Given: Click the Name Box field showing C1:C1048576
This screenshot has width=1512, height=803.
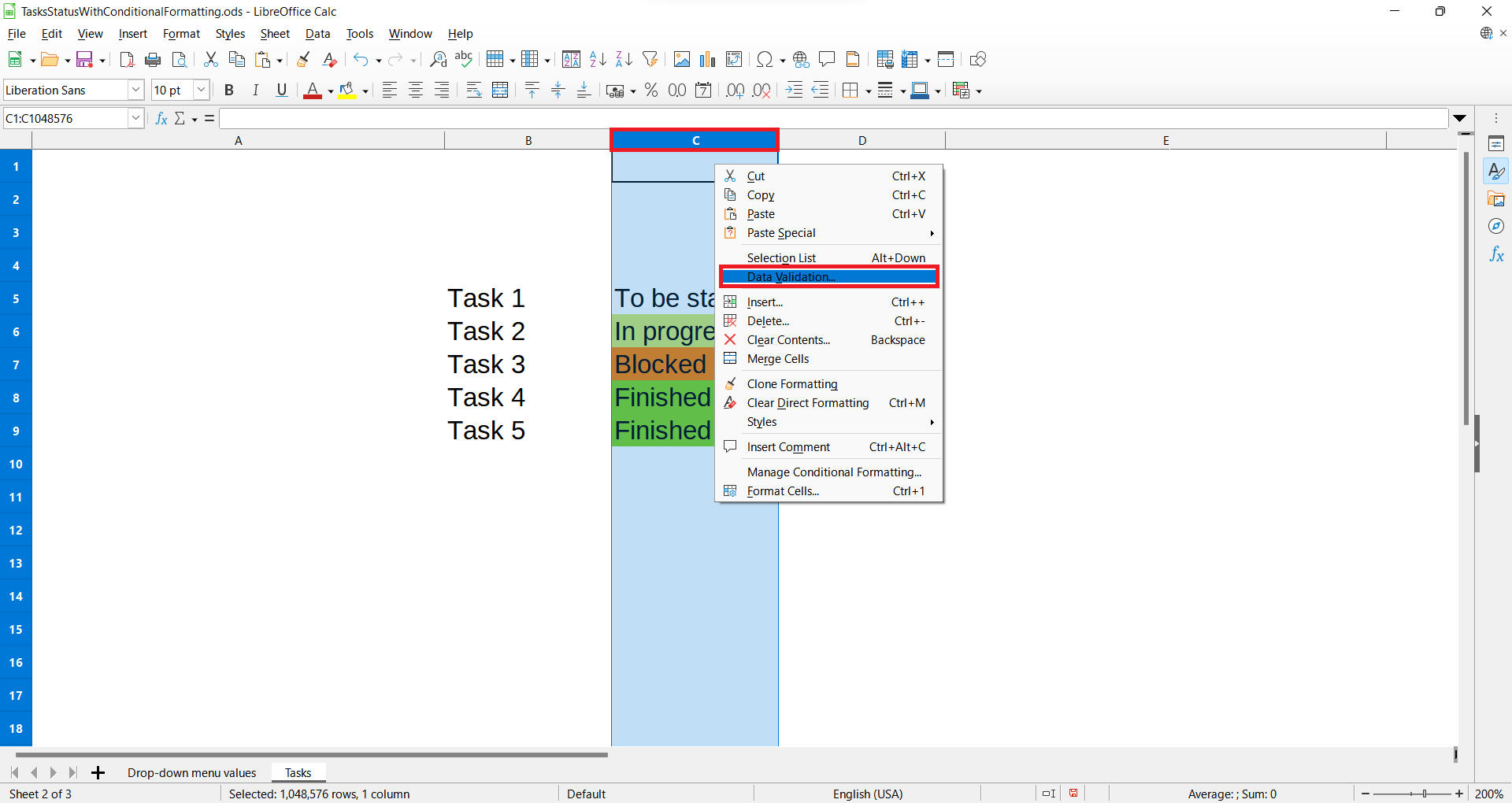Looking at the screenshot, I should coord(66,118).
